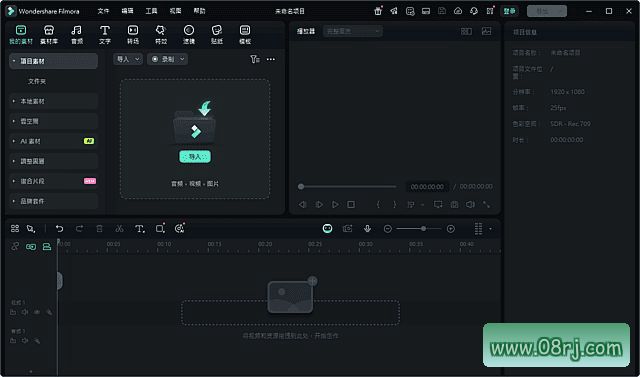The width and height of the screenshot is (640, 377).
Task: Click the green 导入 button in drop area
Action: click(195, 157)
